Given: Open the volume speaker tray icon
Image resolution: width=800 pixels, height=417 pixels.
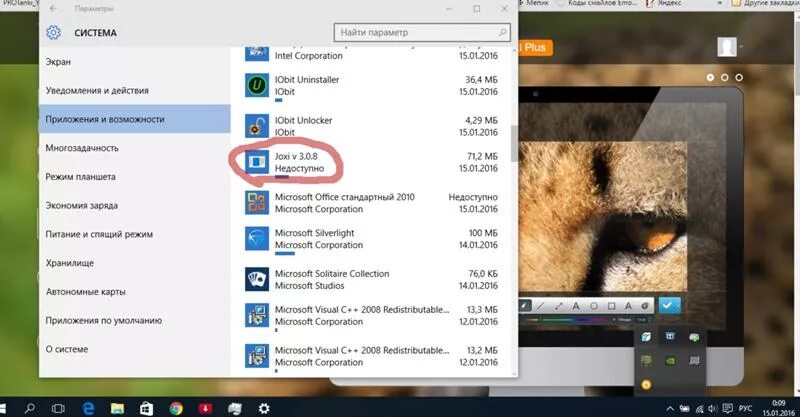Looking at the screenshot, I should tap(712, 409).
